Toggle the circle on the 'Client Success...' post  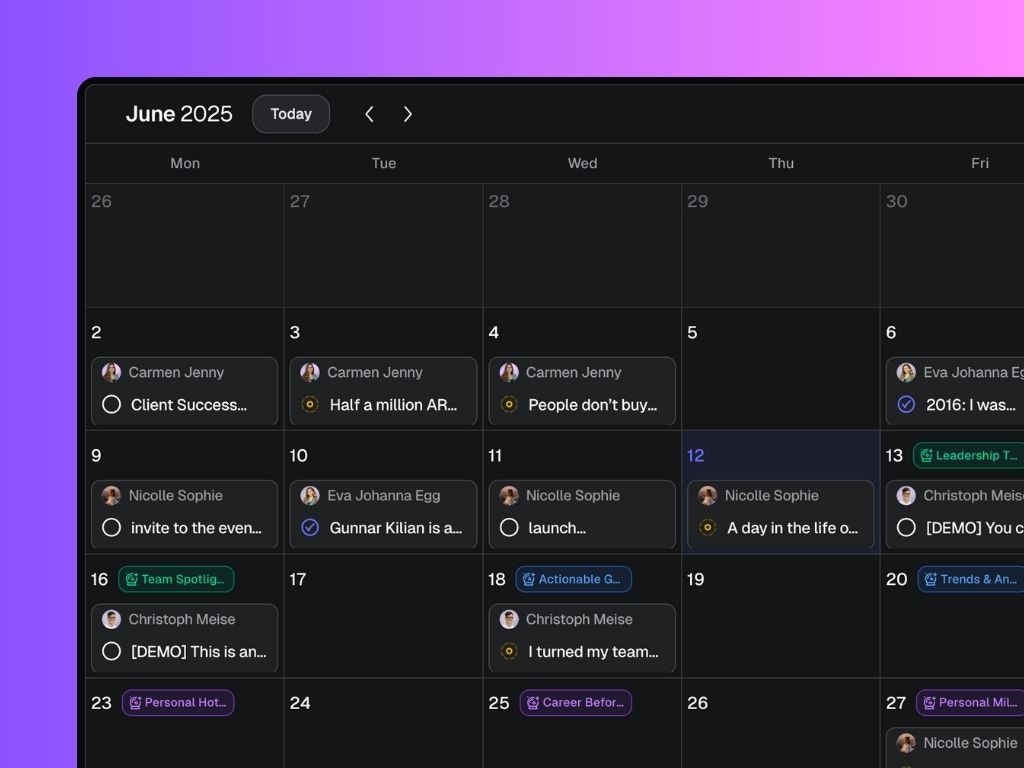pos(111,405)
